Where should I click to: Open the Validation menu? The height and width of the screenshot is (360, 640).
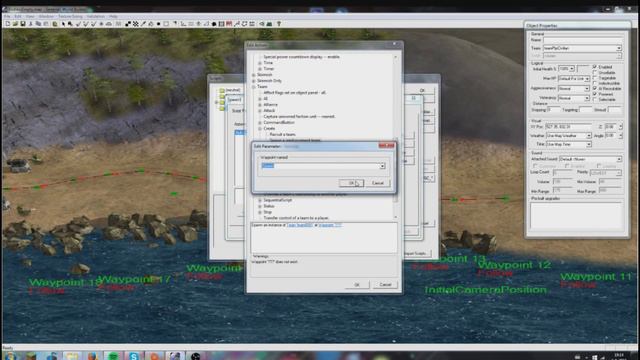(x=96, y=16)
